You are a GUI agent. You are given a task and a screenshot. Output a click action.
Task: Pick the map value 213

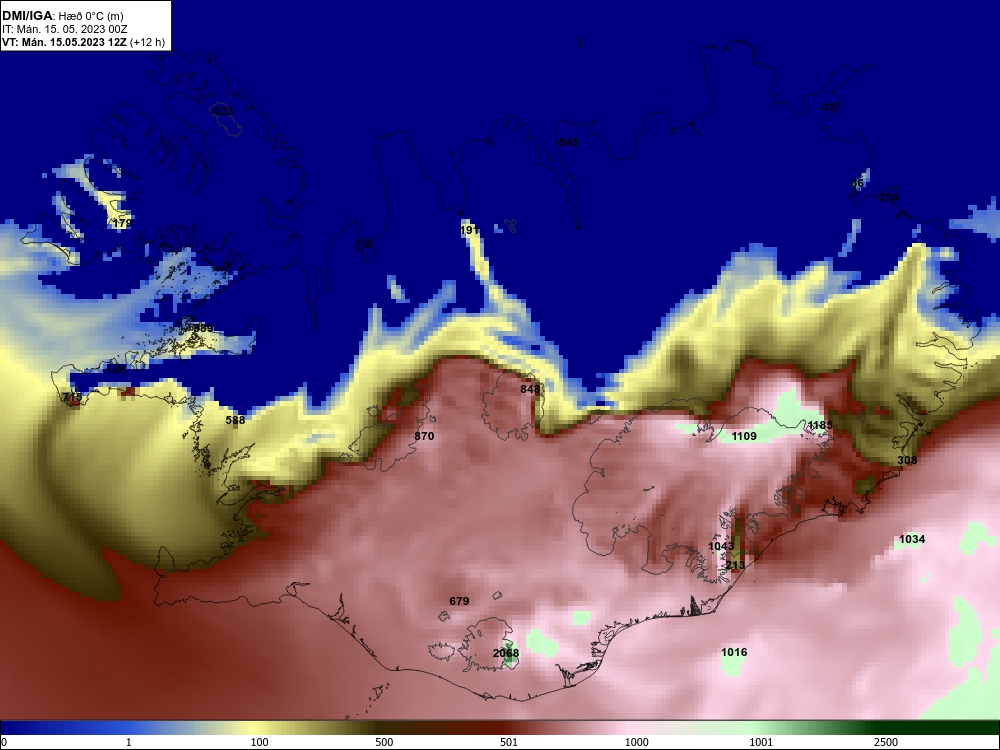click(735, 565)
